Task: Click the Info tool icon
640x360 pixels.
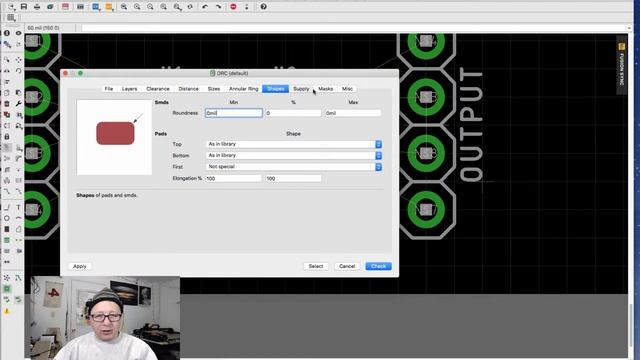Action: tap(7, 33)
